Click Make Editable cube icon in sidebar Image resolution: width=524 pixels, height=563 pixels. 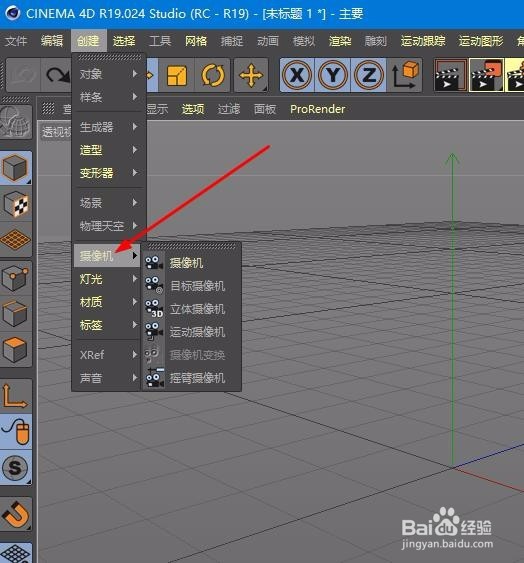(x=16, y=168)
